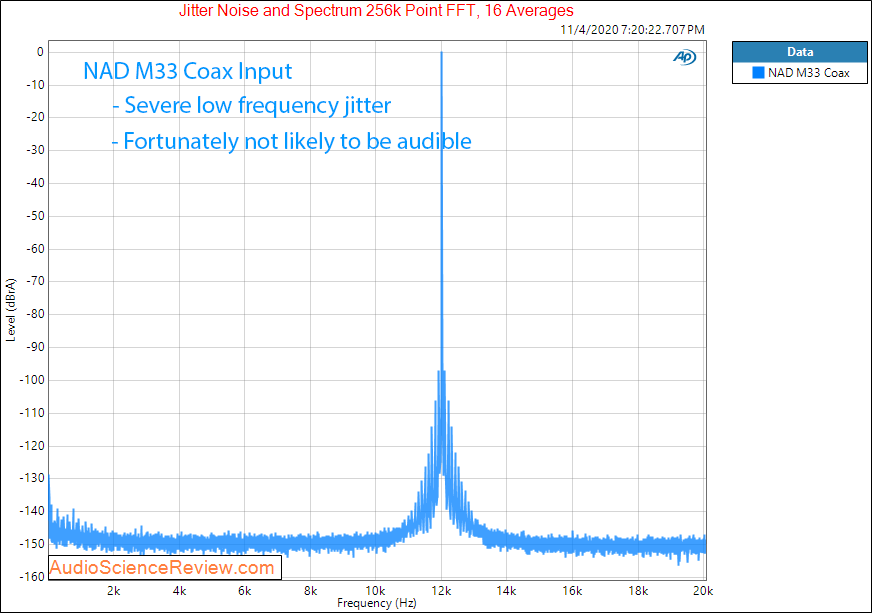The height and width of the screenshot is (613, 872).
Task: Click the 12 kHz spectrum peak top
Action: (442, 53)
